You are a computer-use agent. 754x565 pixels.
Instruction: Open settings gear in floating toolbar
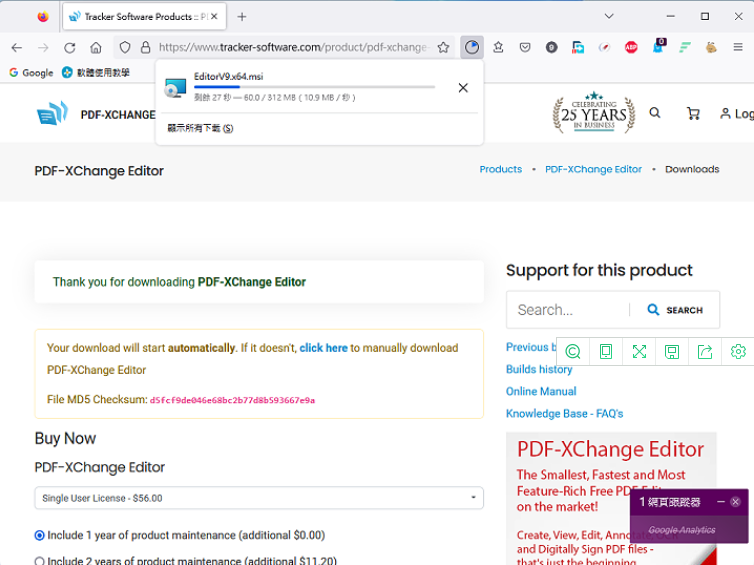coord(738,352)
